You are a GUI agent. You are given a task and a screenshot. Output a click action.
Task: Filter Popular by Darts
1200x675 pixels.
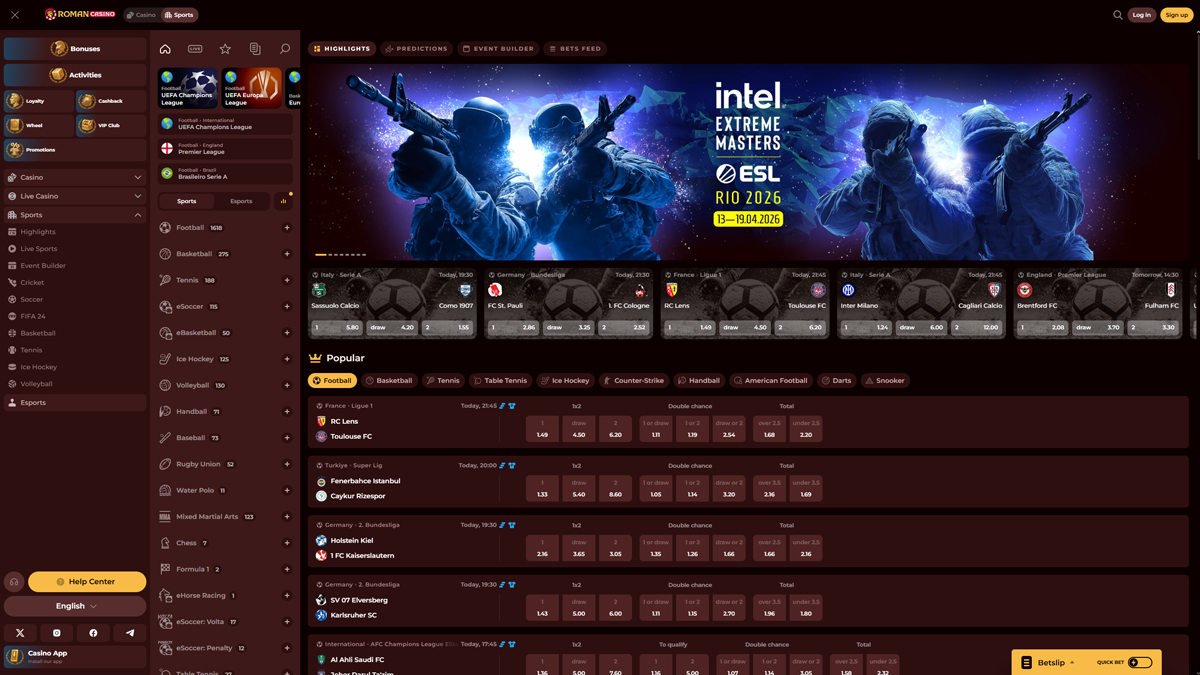[x=837, y=381]
